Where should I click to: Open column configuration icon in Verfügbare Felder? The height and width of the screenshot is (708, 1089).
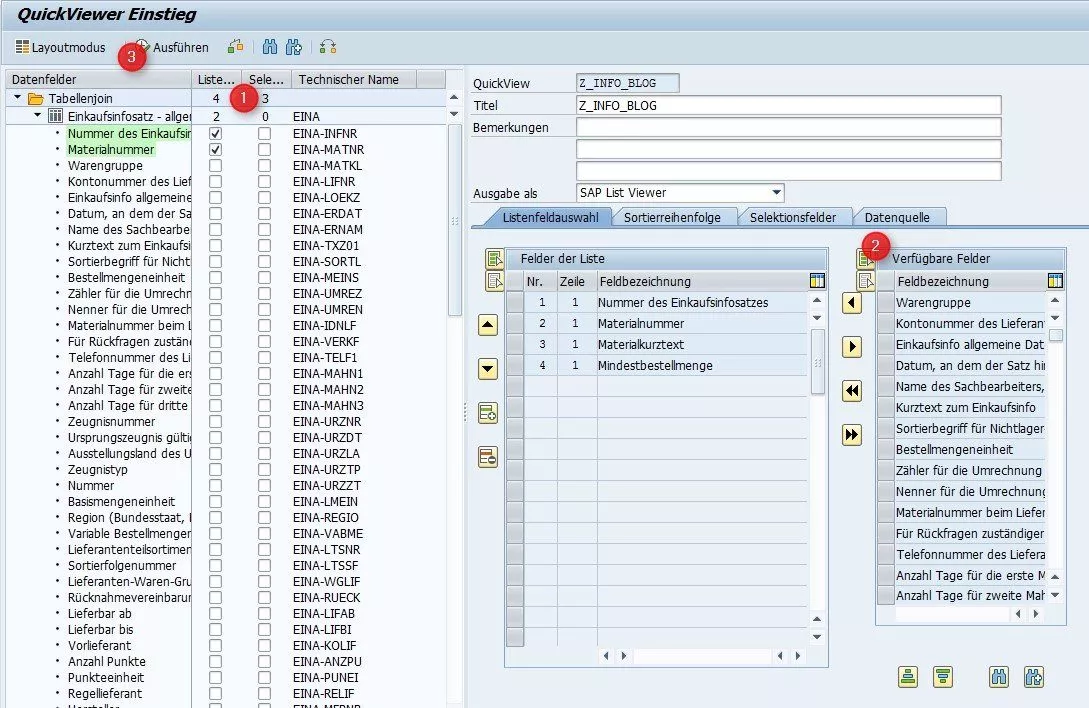1055,281
